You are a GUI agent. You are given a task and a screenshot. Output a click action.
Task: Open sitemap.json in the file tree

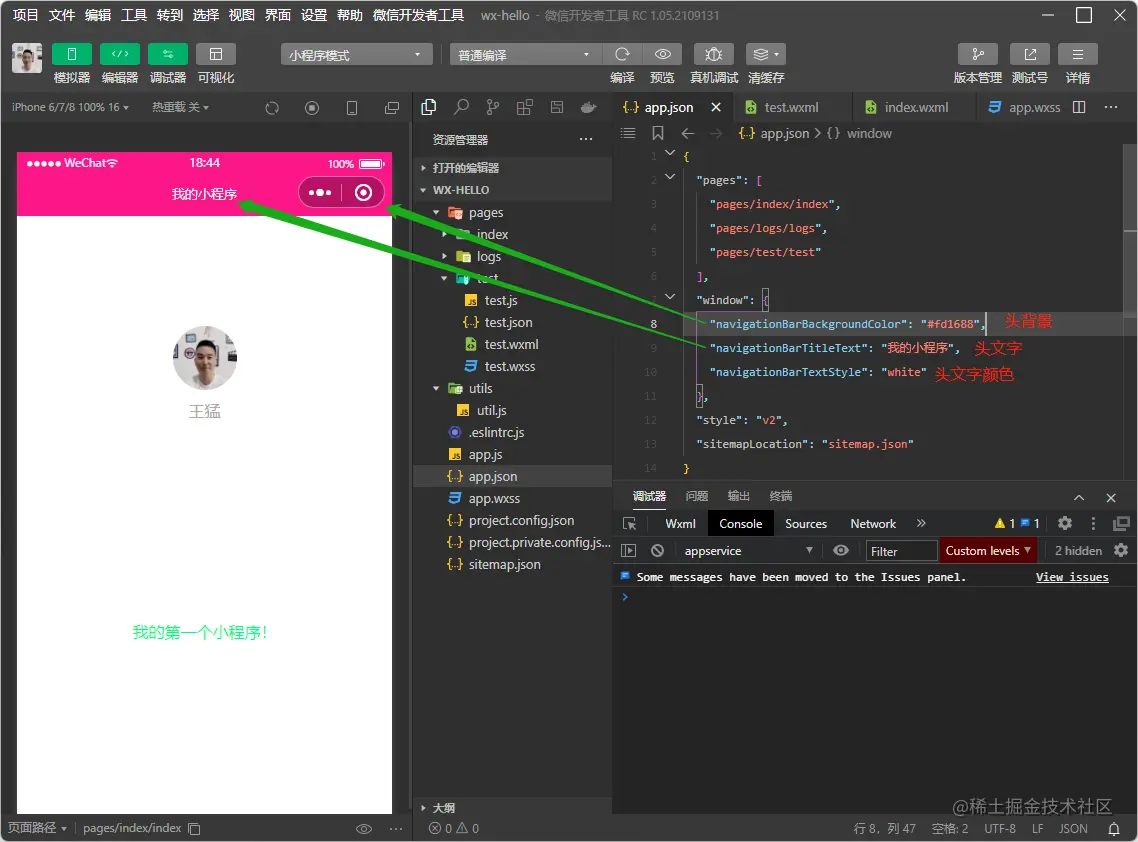click(x=512, y=564)
